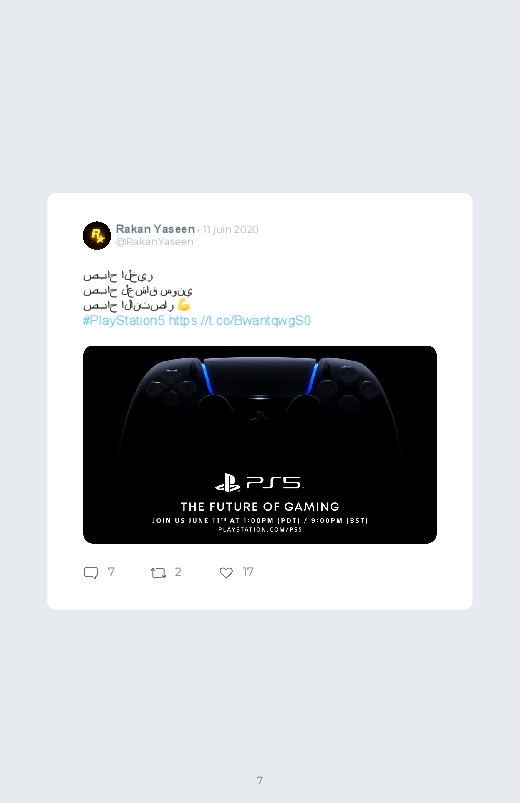The height and width of the screenshot is (803, 520).
Task: Click the PLAYSTATION.COM/PS5 text in the image
Action: pyautogui.click(x=260, y=530)
